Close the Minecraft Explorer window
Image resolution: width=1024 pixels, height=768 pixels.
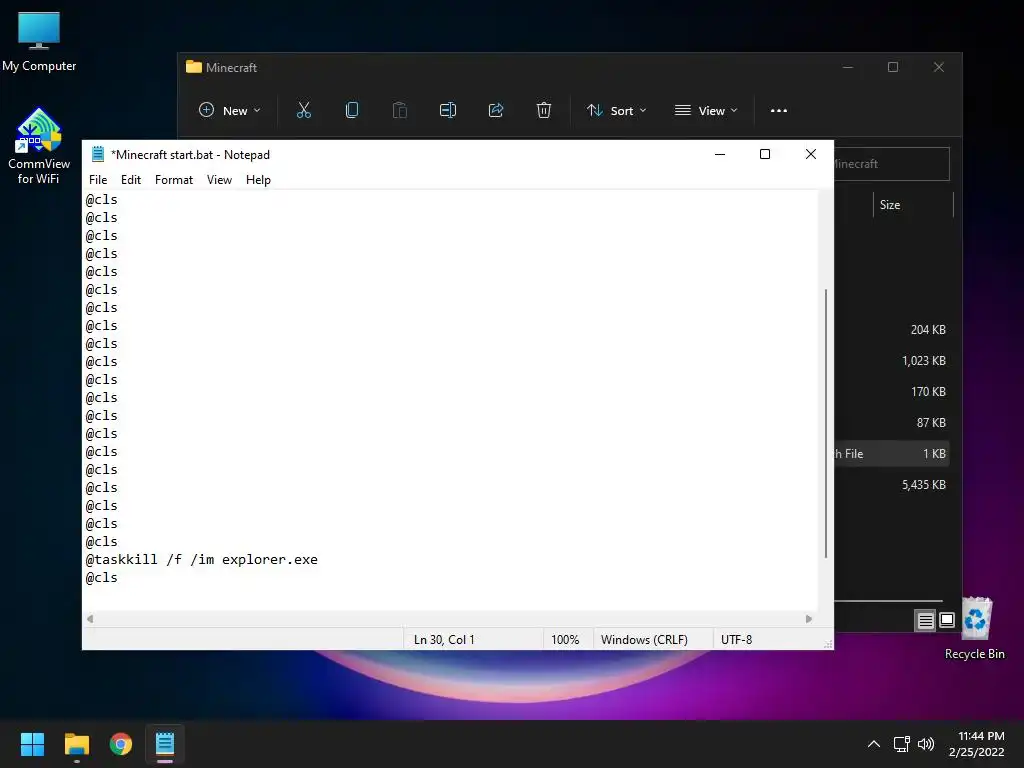[938, 67]
